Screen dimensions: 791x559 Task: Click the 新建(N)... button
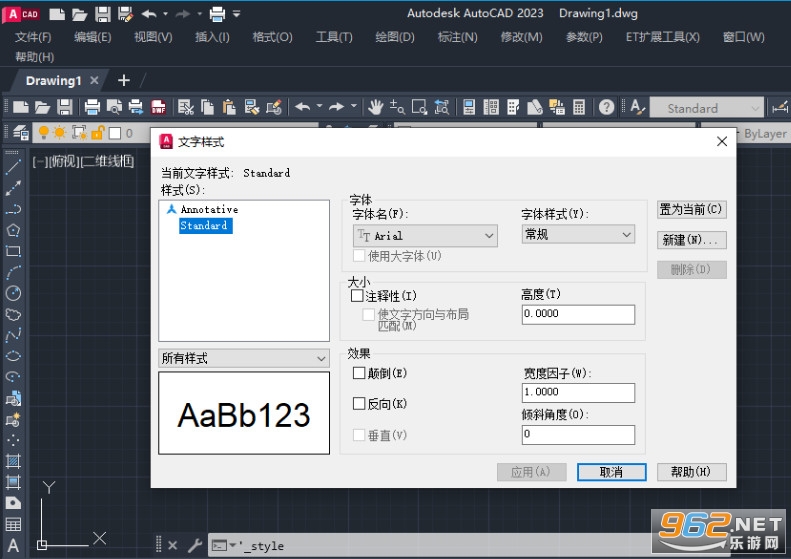pos(692,240)
